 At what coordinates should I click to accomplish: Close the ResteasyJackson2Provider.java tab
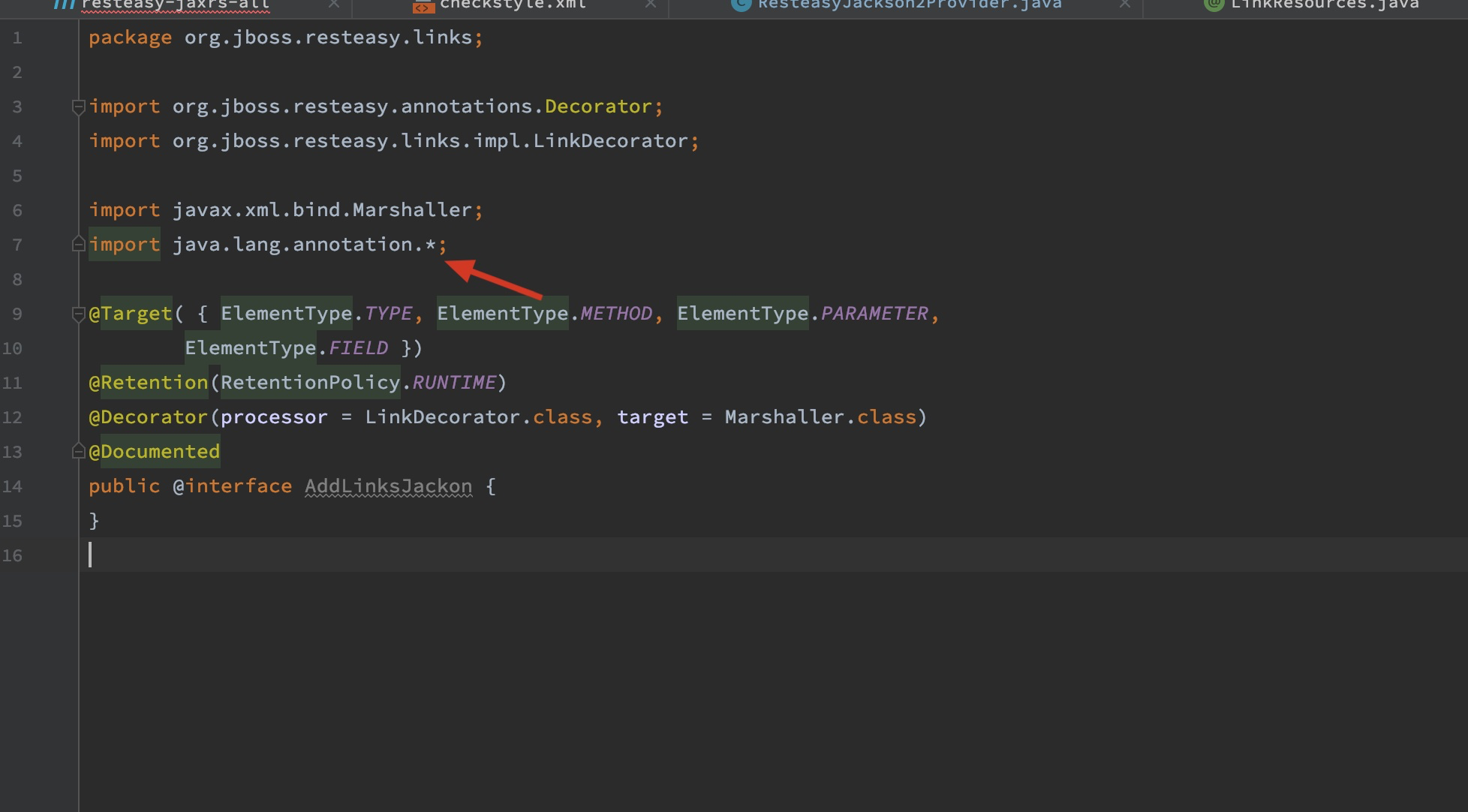1124,5
